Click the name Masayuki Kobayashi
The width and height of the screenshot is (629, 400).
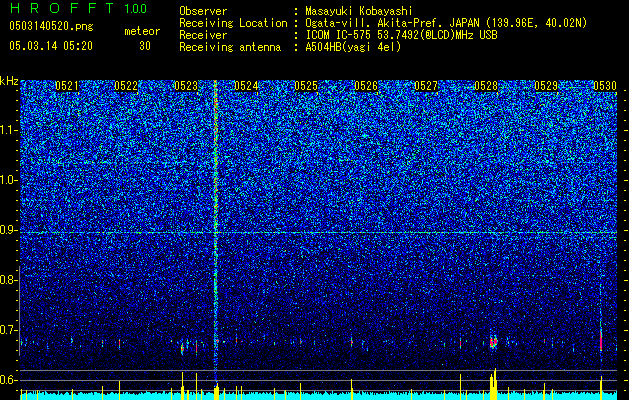[x=359, y=11]
